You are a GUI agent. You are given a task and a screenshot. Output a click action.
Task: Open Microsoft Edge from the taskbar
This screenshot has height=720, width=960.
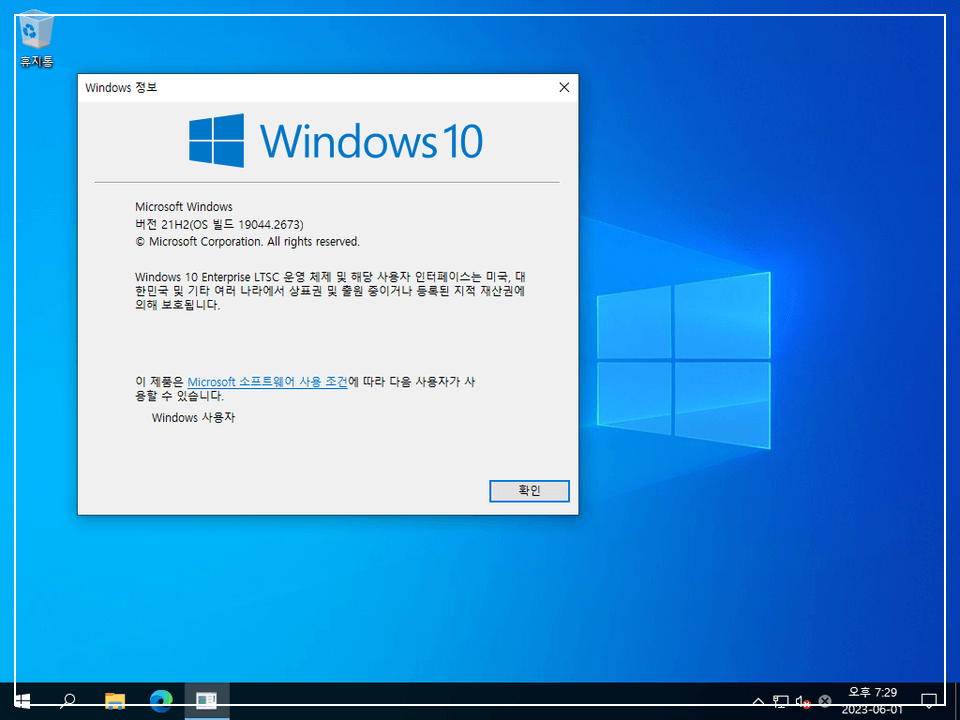[x=160, y=700]
